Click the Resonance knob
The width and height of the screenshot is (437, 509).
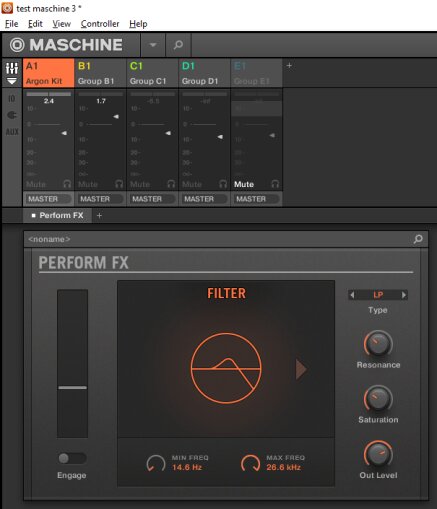click(378, 344)
